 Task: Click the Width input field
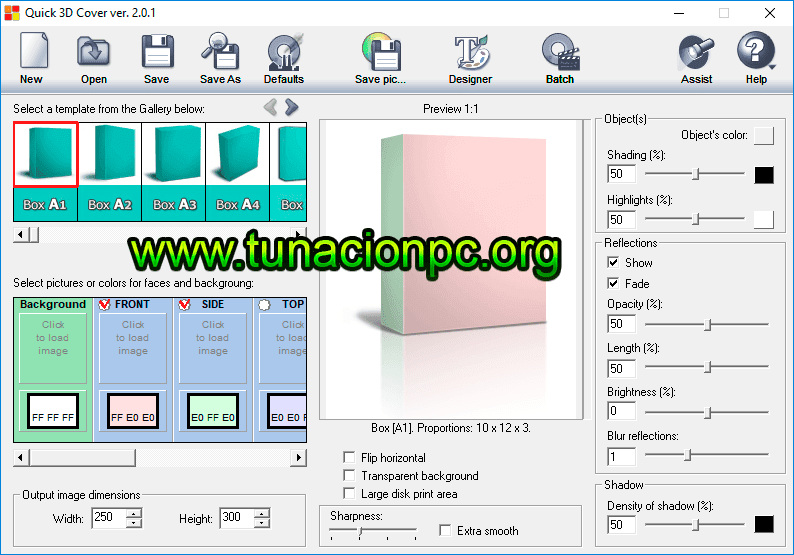click(x=109, y=518)
